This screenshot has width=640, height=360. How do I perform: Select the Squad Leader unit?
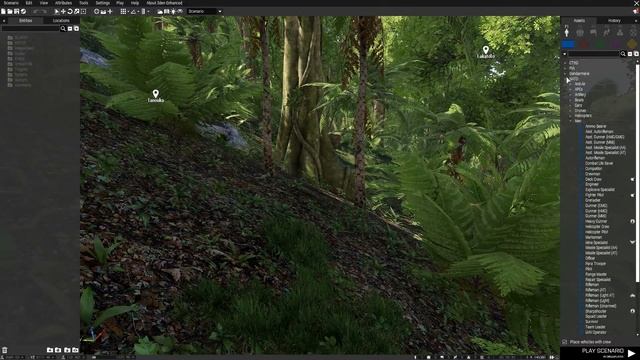596,316
